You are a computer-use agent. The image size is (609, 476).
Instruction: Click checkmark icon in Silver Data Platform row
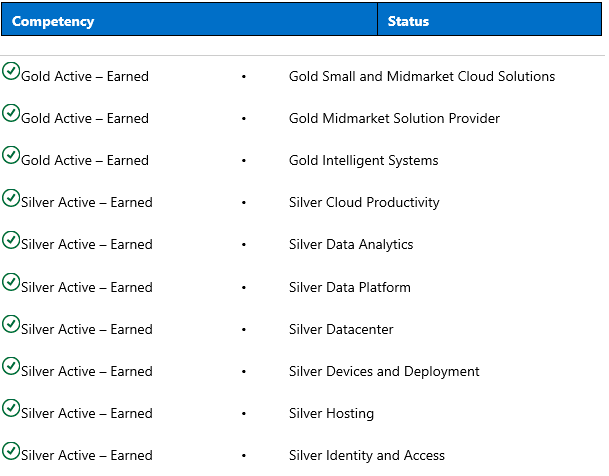11,282
